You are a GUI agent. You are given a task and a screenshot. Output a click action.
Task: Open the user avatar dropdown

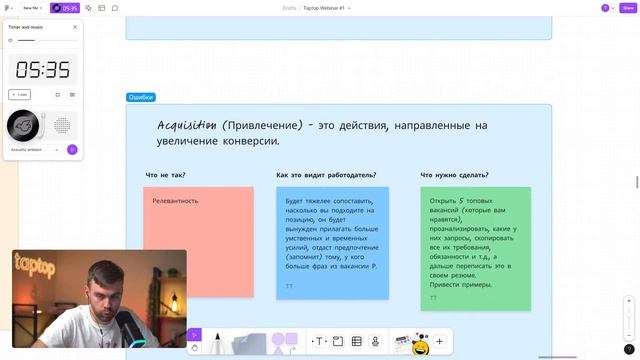[x=607, y=8]
